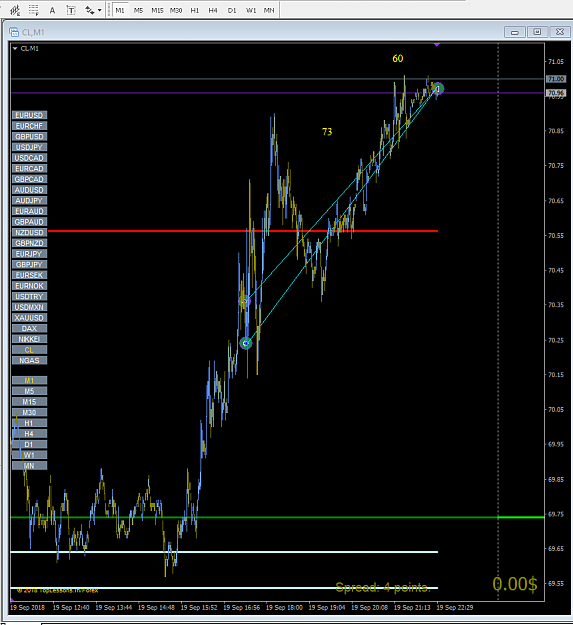The image size is (573, 625).
Task: Select the MN button in chart panel
Action: click(x=29, y=466)
